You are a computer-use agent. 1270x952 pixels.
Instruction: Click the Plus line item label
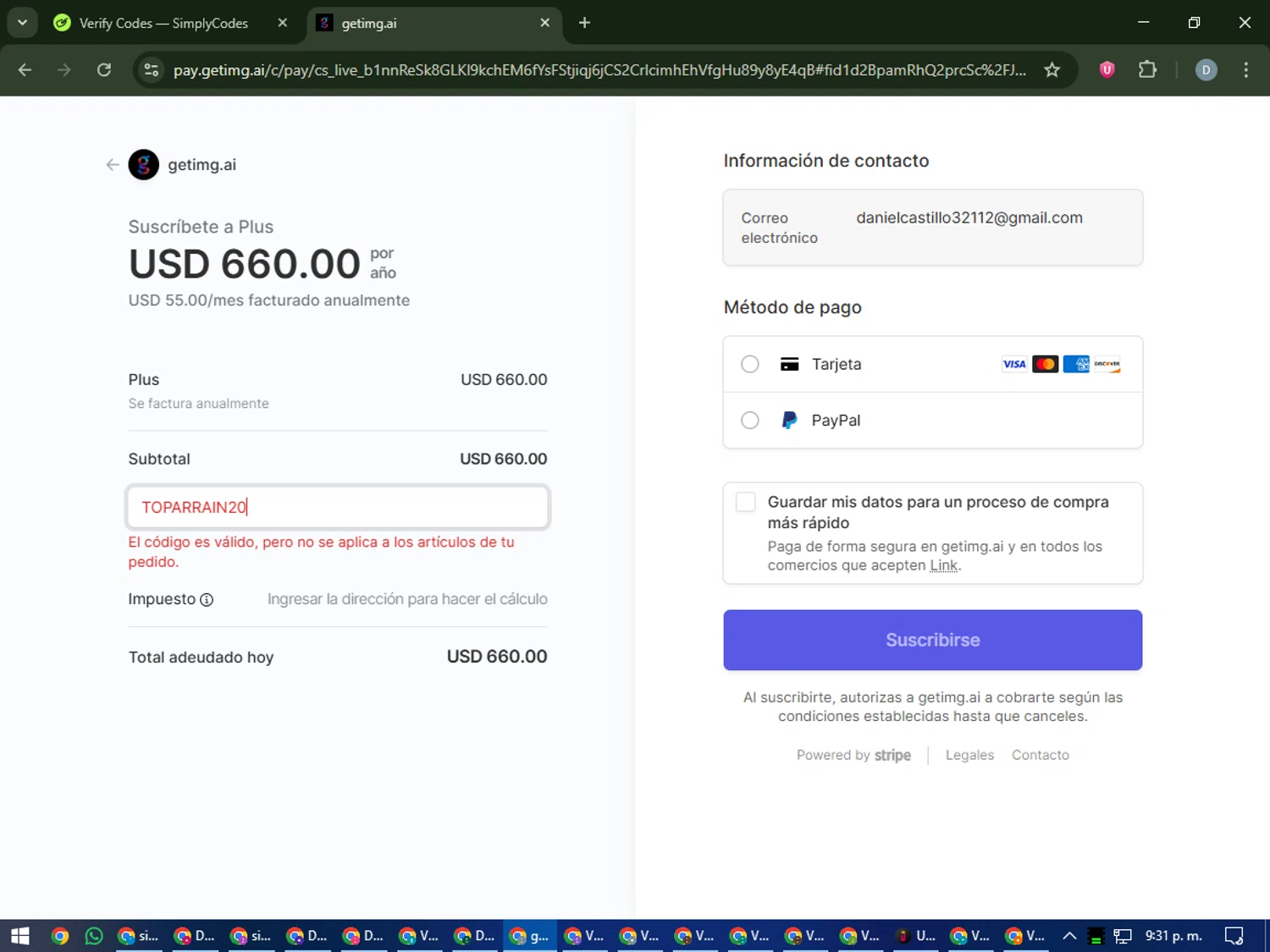tap(144, 380)
